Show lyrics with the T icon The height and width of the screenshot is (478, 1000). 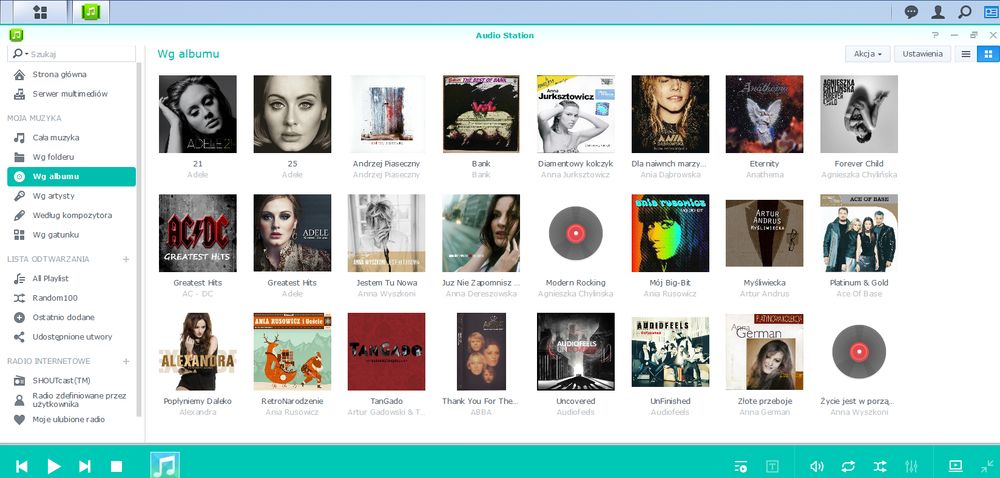coord(772,467)
